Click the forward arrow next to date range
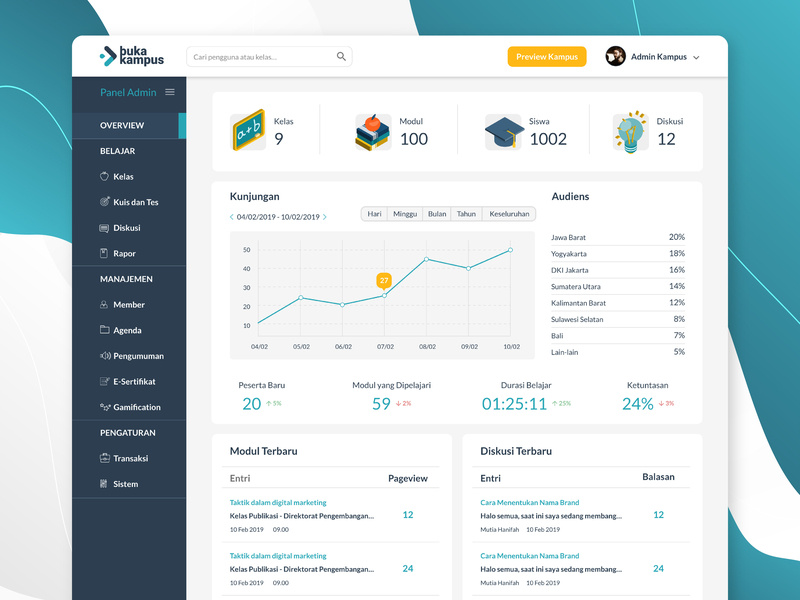 [323, 214]
